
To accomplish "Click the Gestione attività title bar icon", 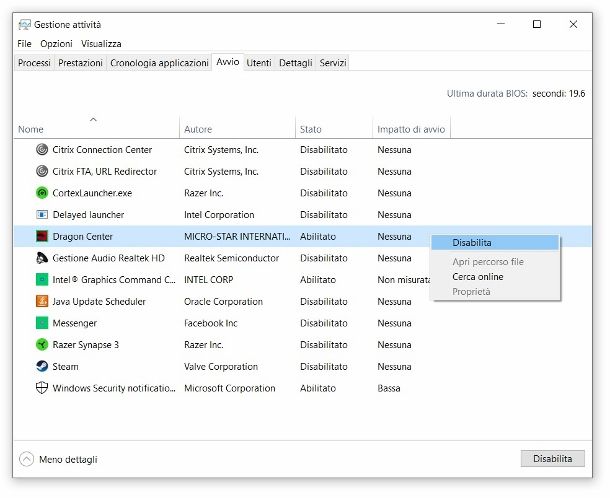I will [25, 25].
